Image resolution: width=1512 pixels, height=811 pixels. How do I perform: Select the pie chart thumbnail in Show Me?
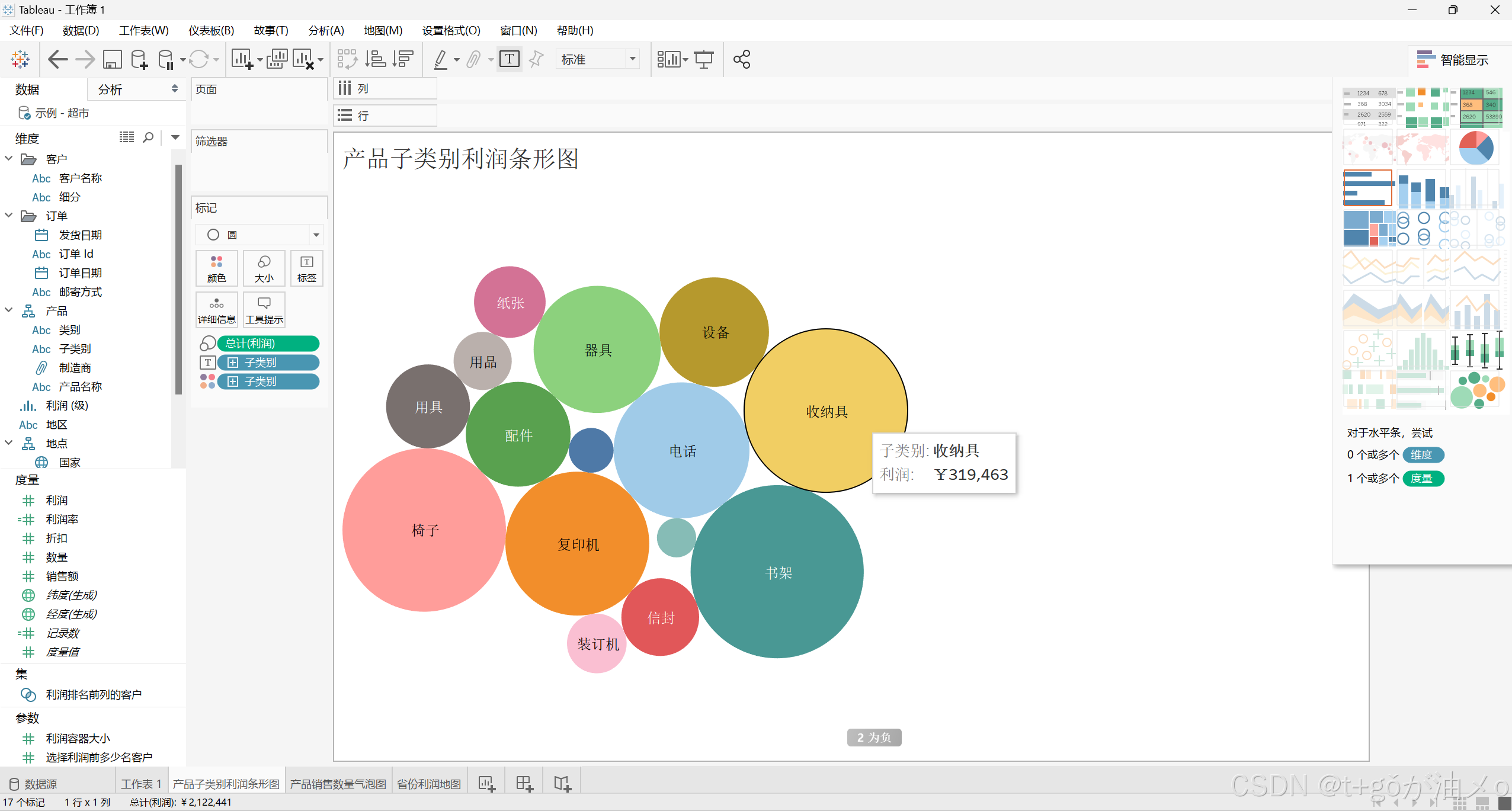(1476, 148)
